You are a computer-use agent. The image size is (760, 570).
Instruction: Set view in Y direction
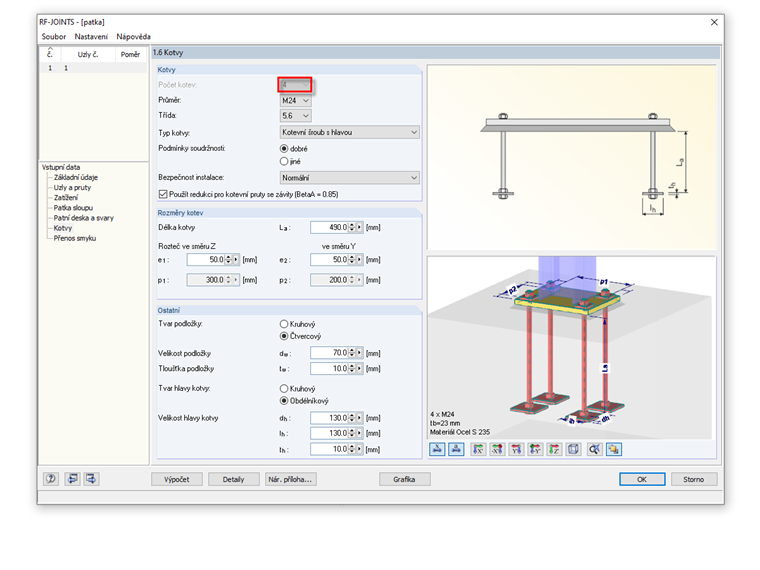516,449
